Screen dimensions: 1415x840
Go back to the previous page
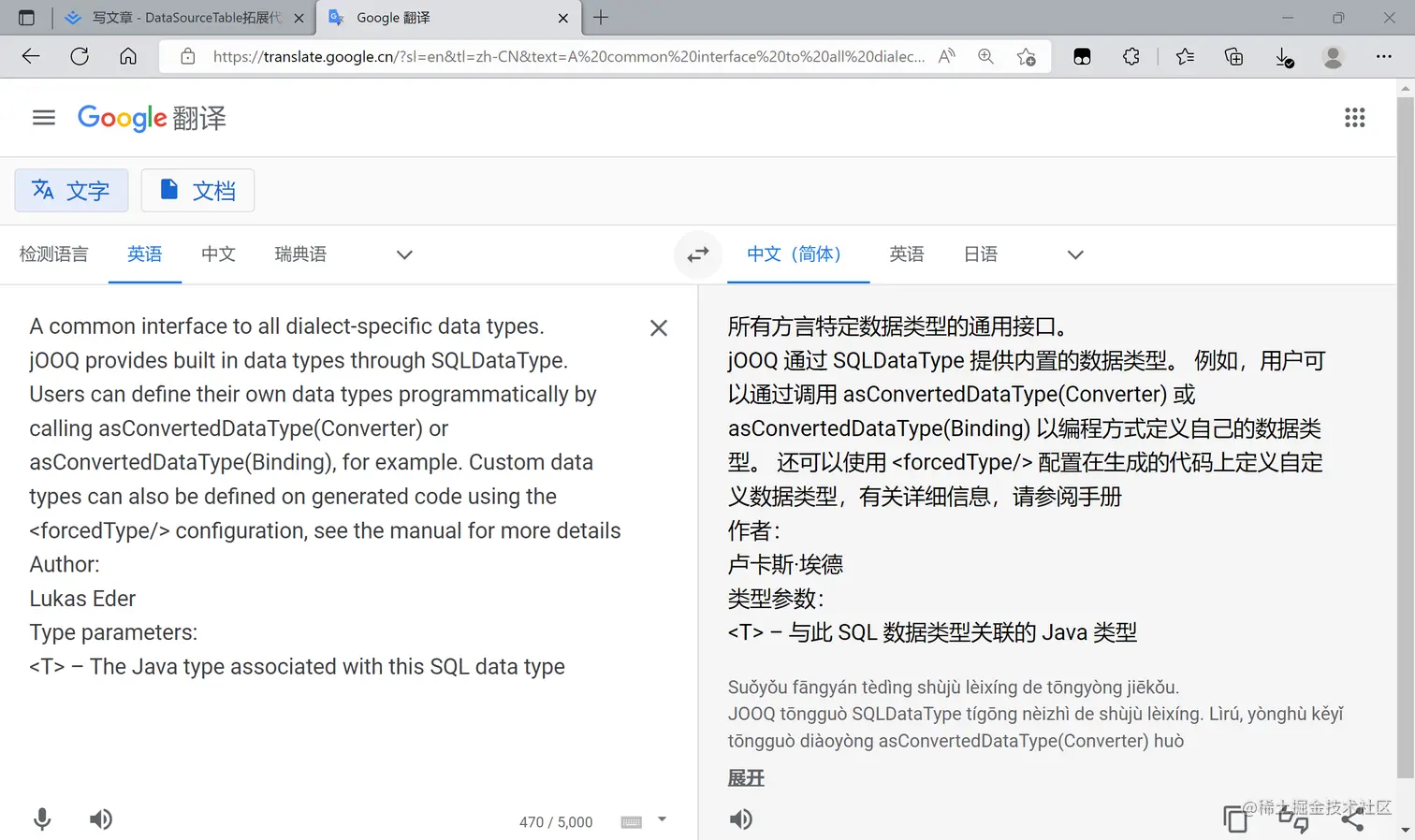(31, 56)
